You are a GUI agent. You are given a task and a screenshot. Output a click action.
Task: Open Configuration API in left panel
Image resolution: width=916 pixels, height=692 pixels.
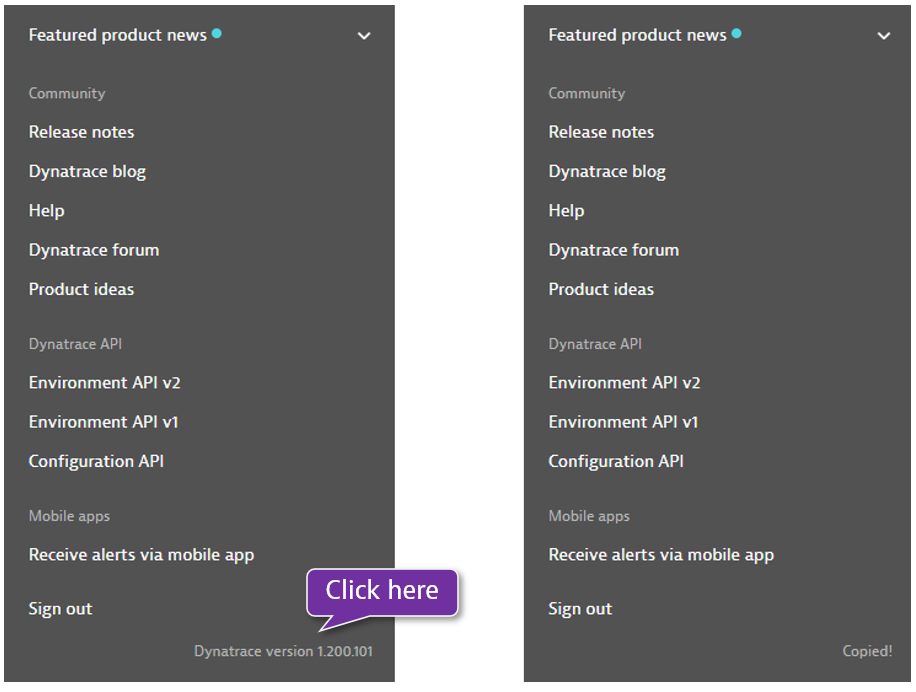click(96, 461)
